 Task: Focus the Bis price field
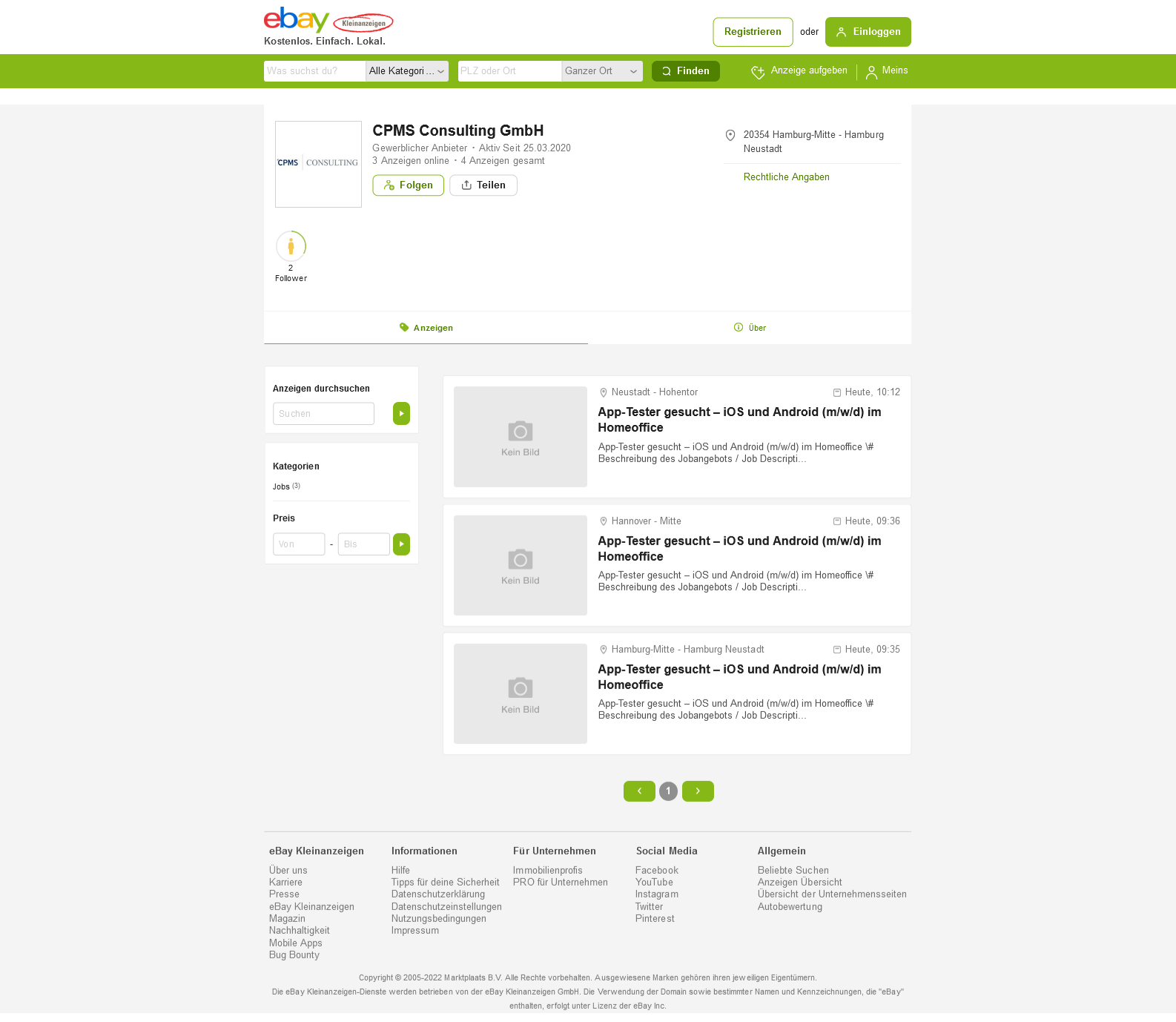(x=364, y=544)
